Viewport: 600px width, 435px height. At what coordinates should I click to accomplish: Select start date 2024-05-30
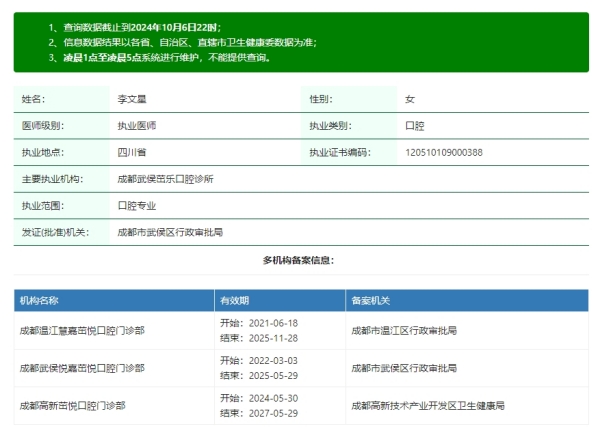(273, 398)
